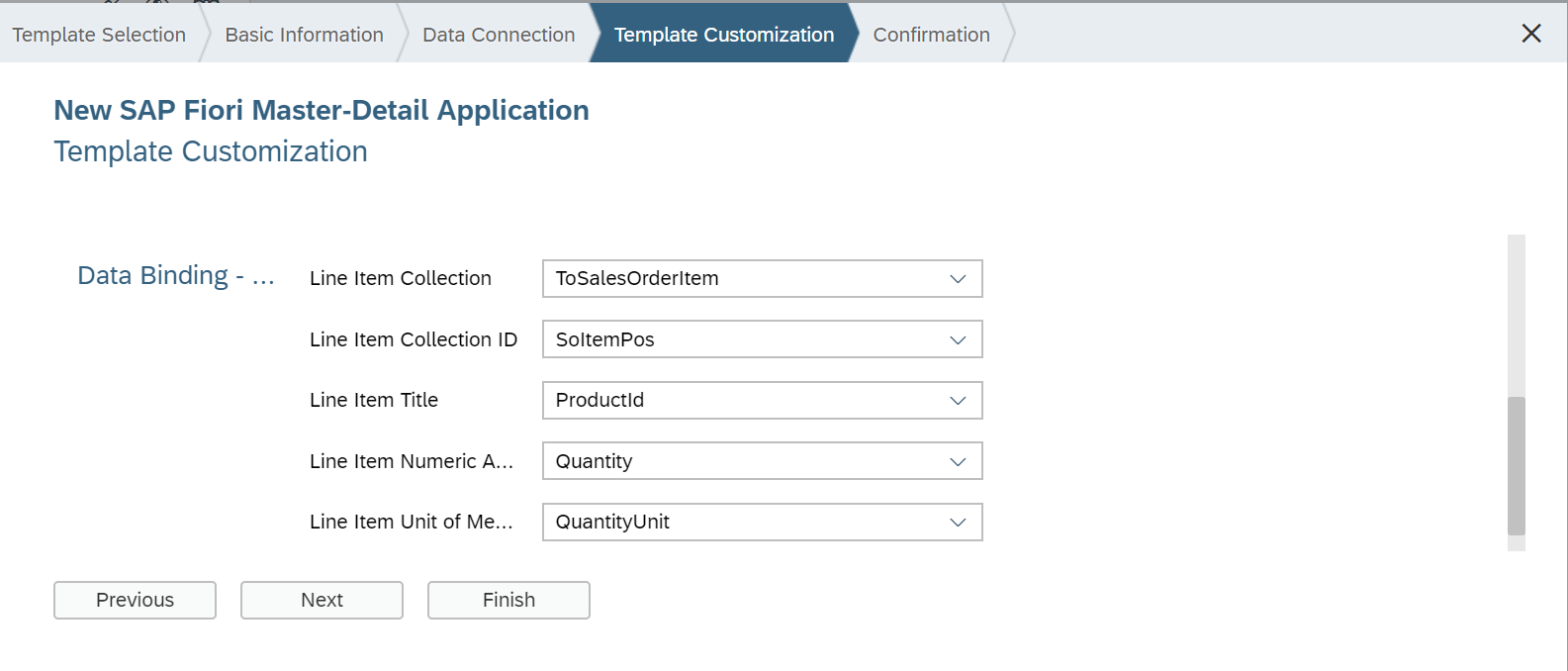This screenshot has height=671, width=1568.
Task: Click the Previous button
Action: pos(135,600)
